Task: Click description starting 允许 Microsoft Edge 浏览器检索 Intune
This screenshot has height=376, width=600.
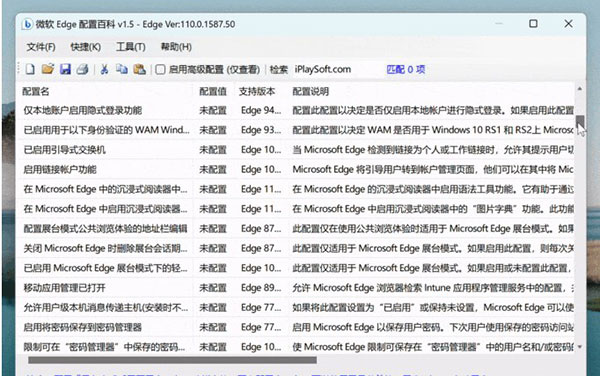Action: [433, 288]
